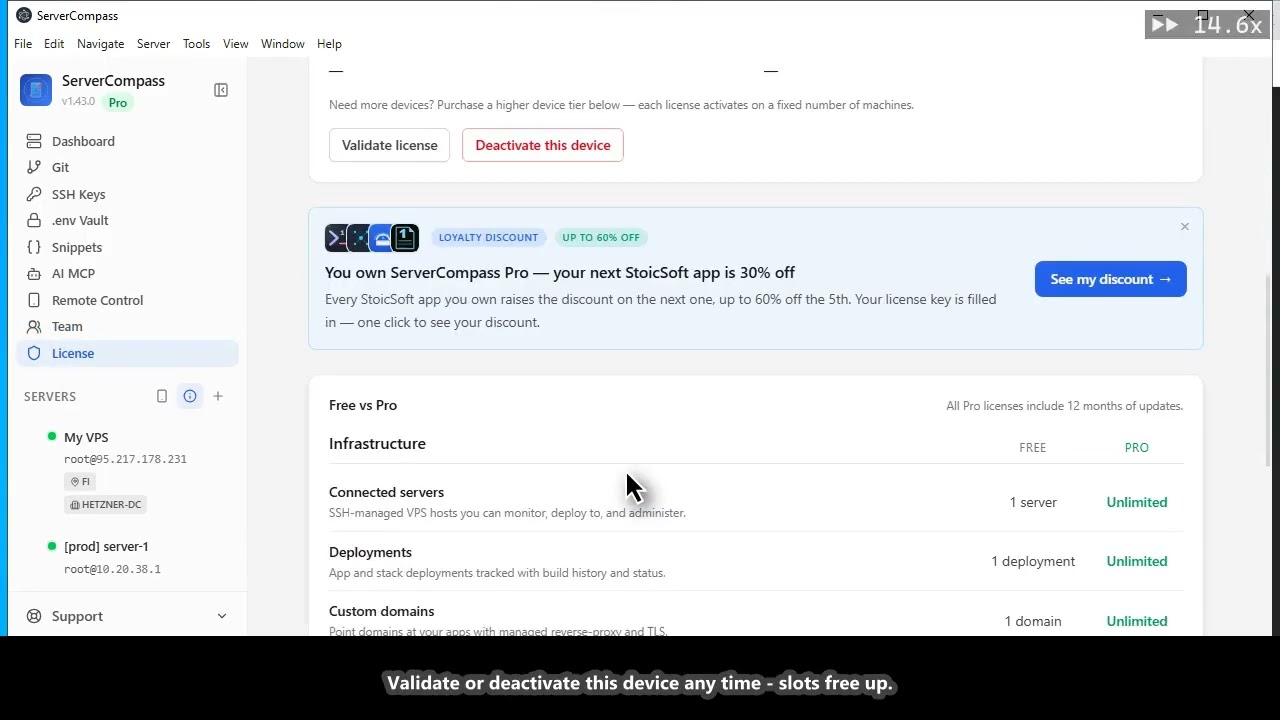Open the Snippets section

[x=128, y=247]
